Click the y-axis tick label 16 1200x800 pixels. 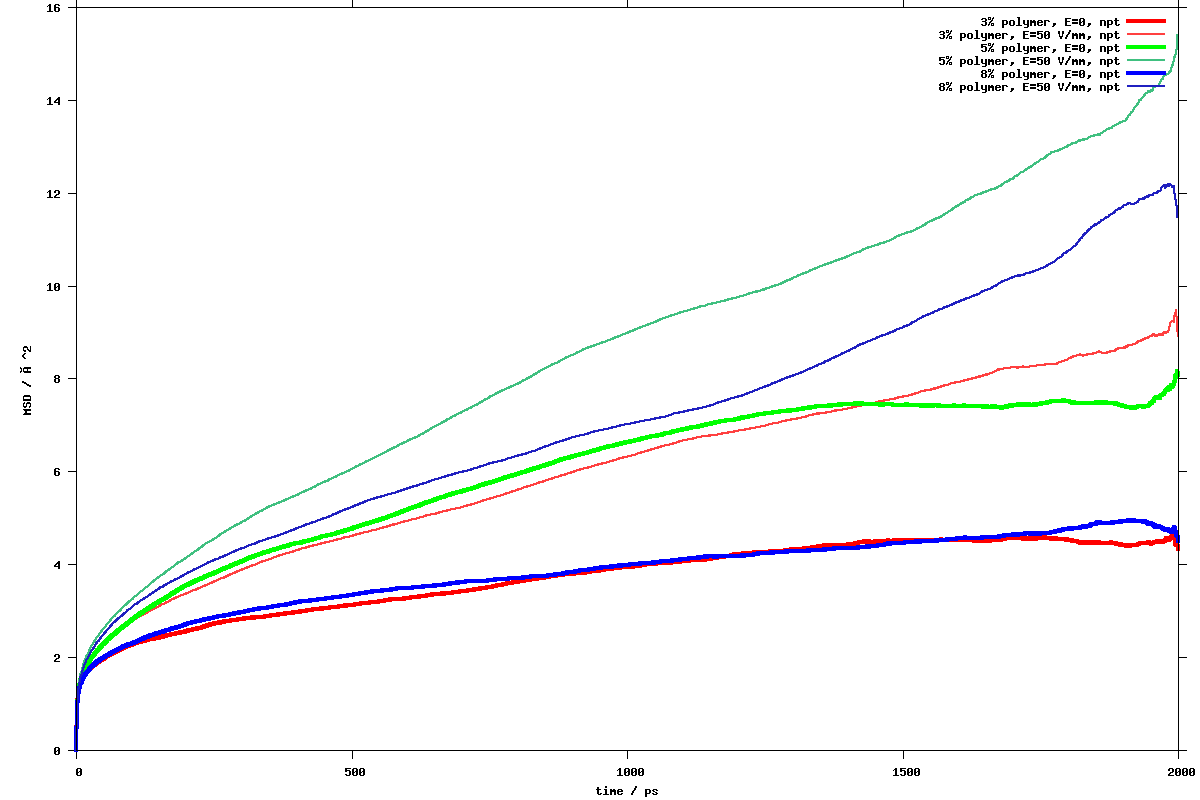click(54, 8)
